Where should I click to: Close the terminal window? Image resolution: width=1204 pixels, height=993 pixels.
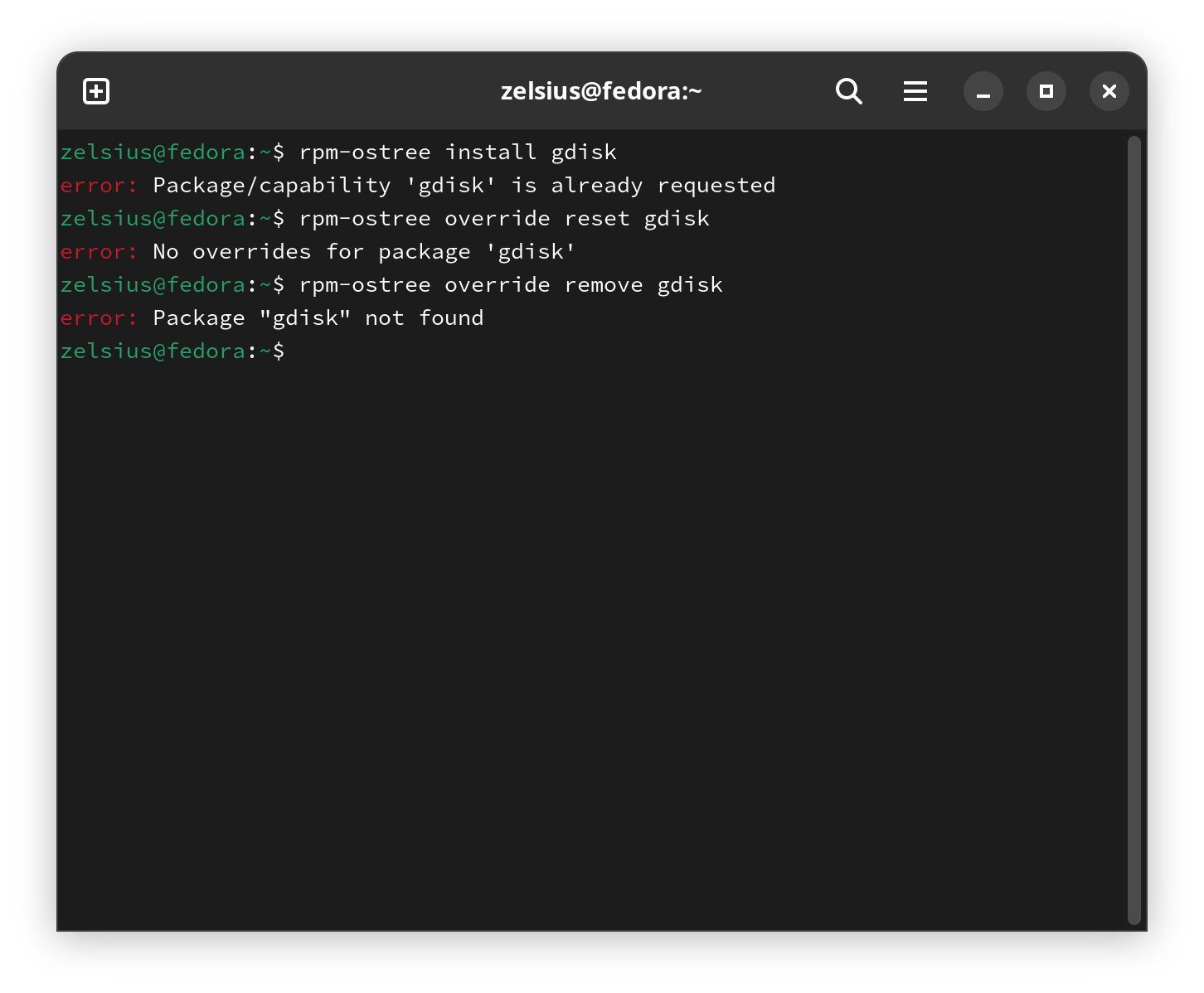pyautogui.click(x=1109, y=91)
